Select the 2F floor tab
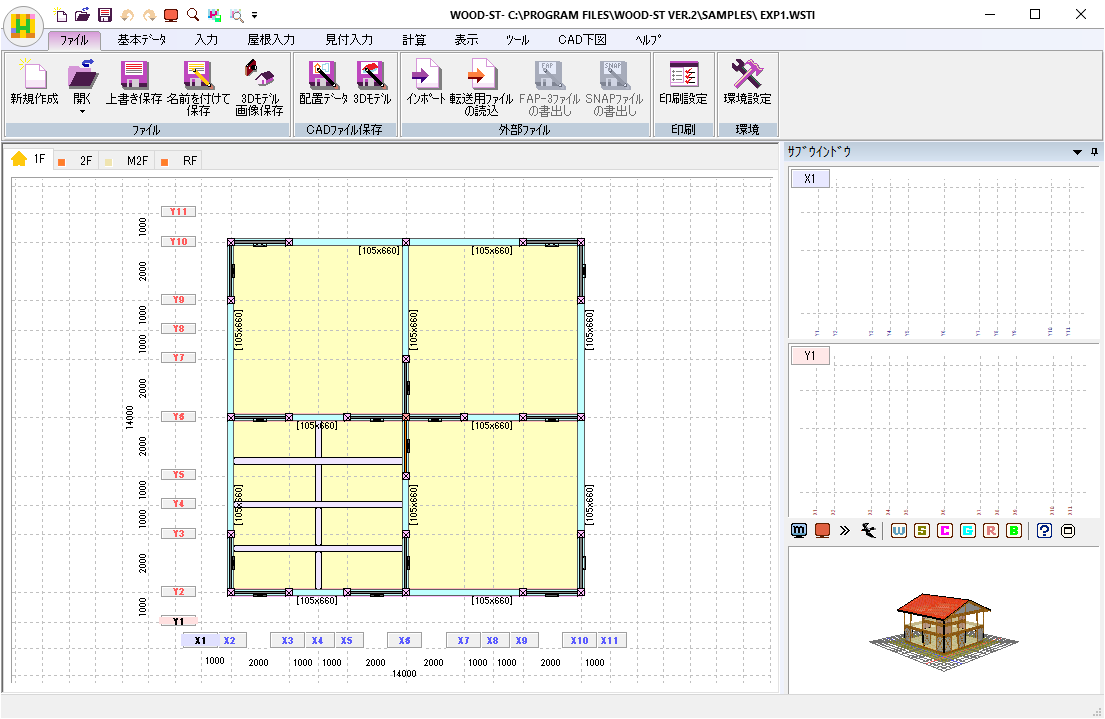Image resolution: width=1105 pixels, height=719 pixels. coord(78,160)
